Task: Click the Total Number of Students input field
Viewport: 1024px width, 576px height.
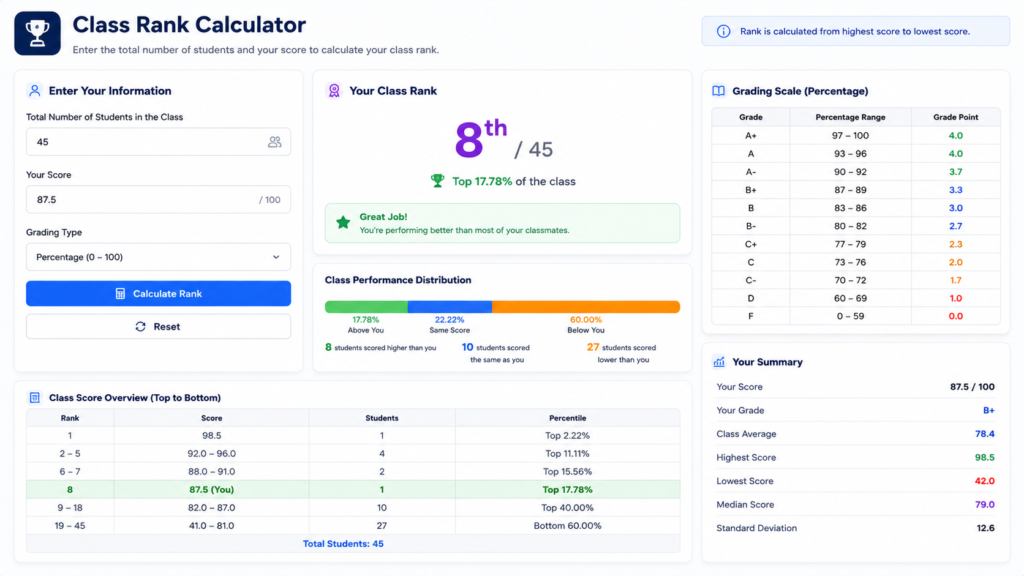Action: (x=158, y=142)
